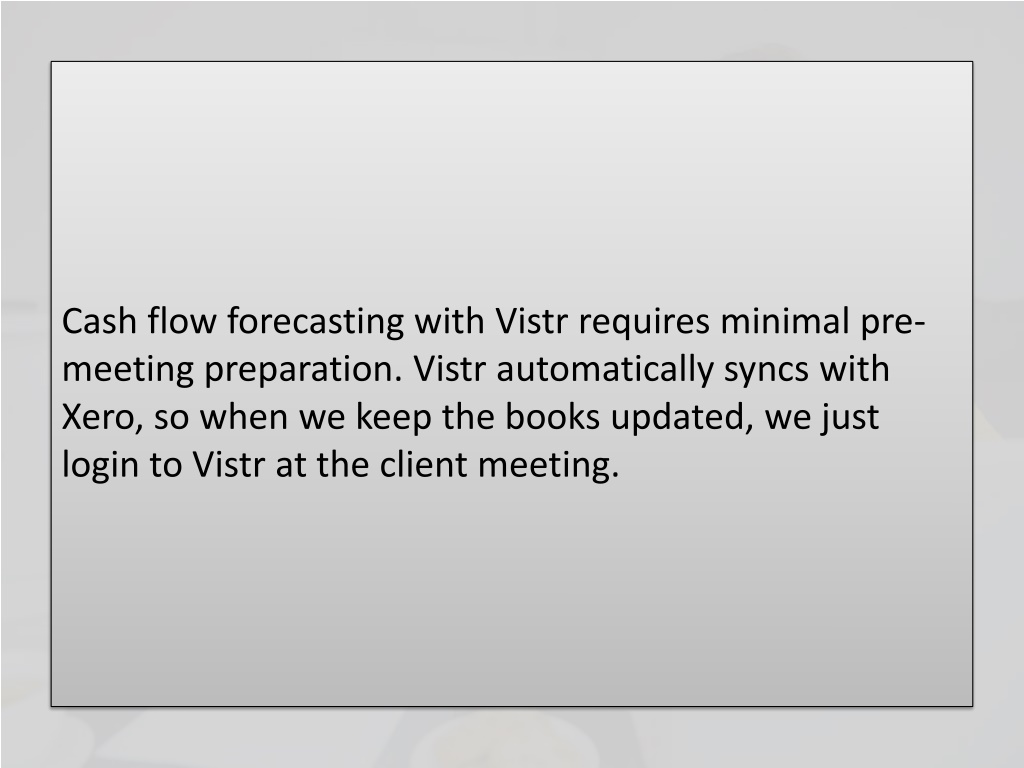Place cursor on the word "forecasting"

pos(315,323)
